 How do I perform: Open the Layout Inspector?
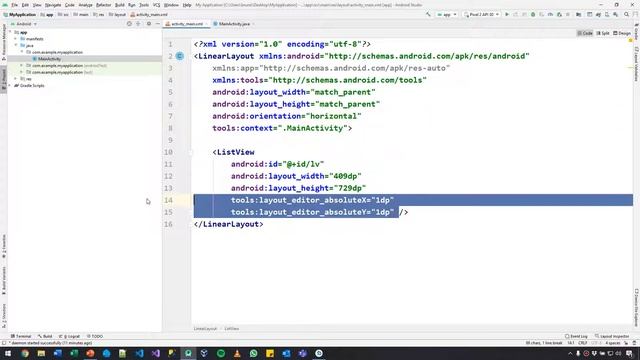[x=612, y=336]
